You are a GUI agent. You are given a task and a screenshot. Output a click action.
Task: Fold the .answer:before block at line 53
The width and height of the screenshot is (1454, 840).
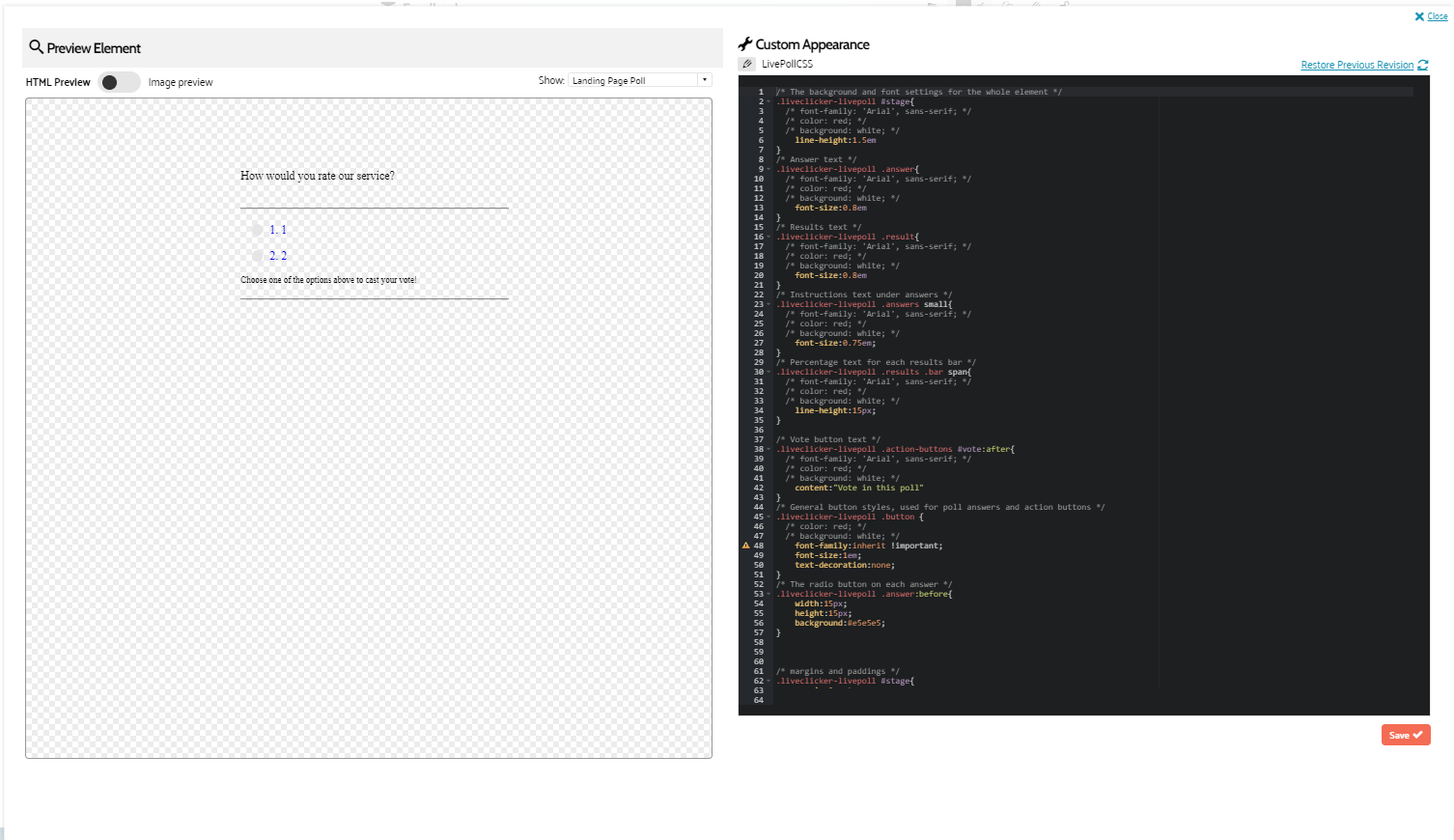(769, 594)
